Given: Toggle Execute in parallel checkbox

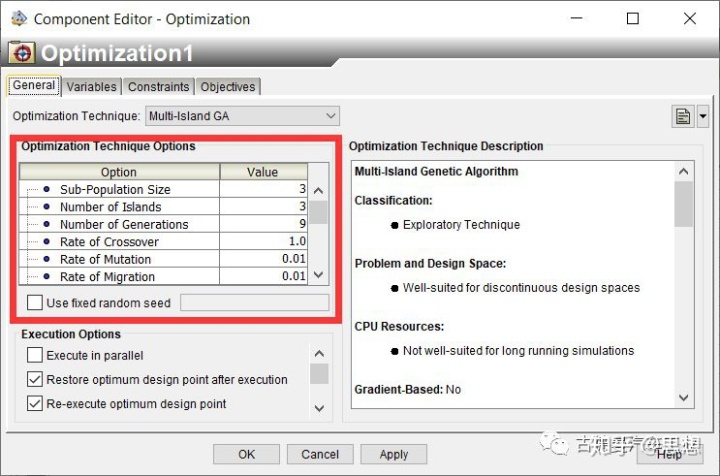Looking at the screenshot, I should (x=35, y=355).
